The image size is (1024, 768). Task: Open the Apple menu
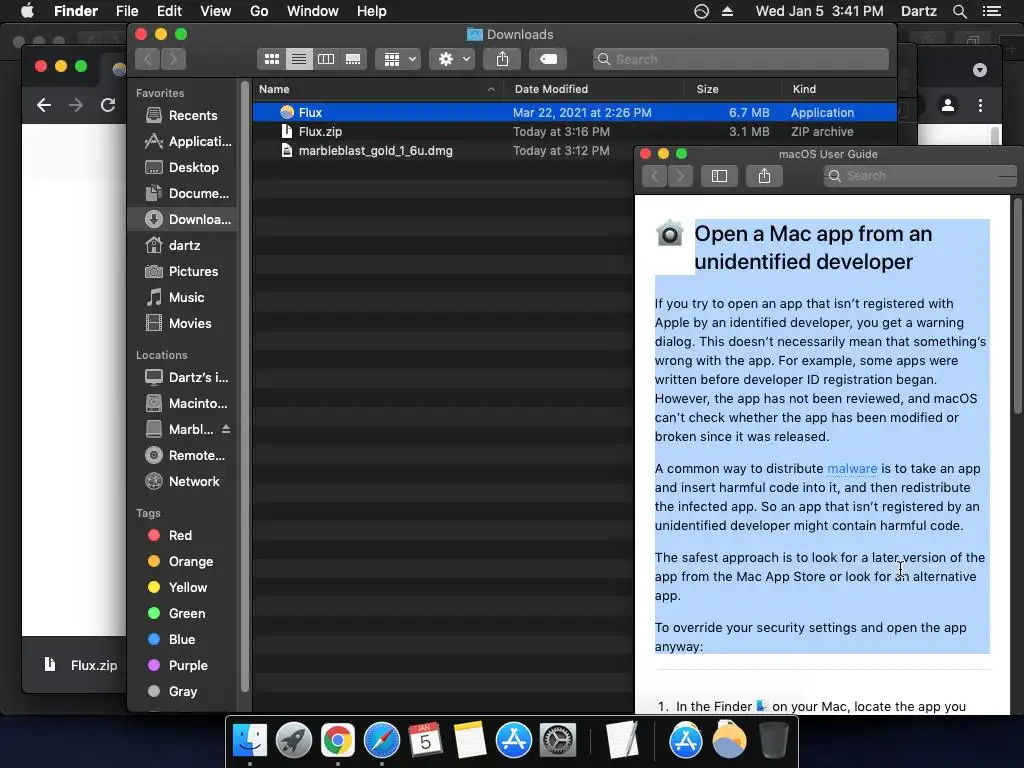tap(27, 11)
